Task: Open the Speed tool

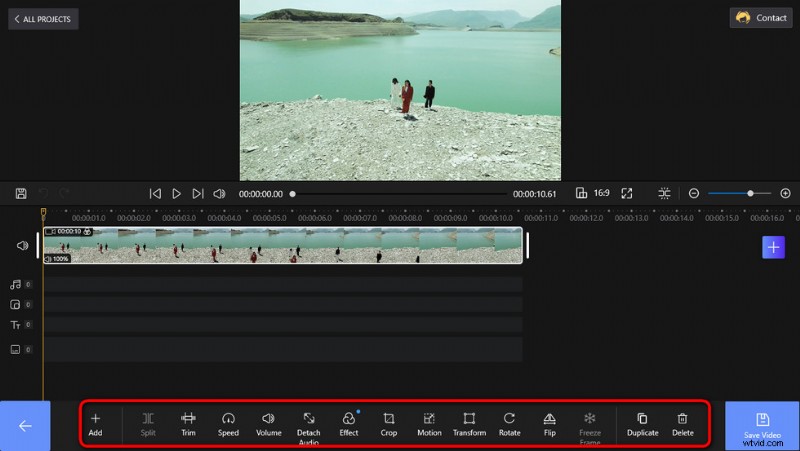Action: click(x=228, y=424)
